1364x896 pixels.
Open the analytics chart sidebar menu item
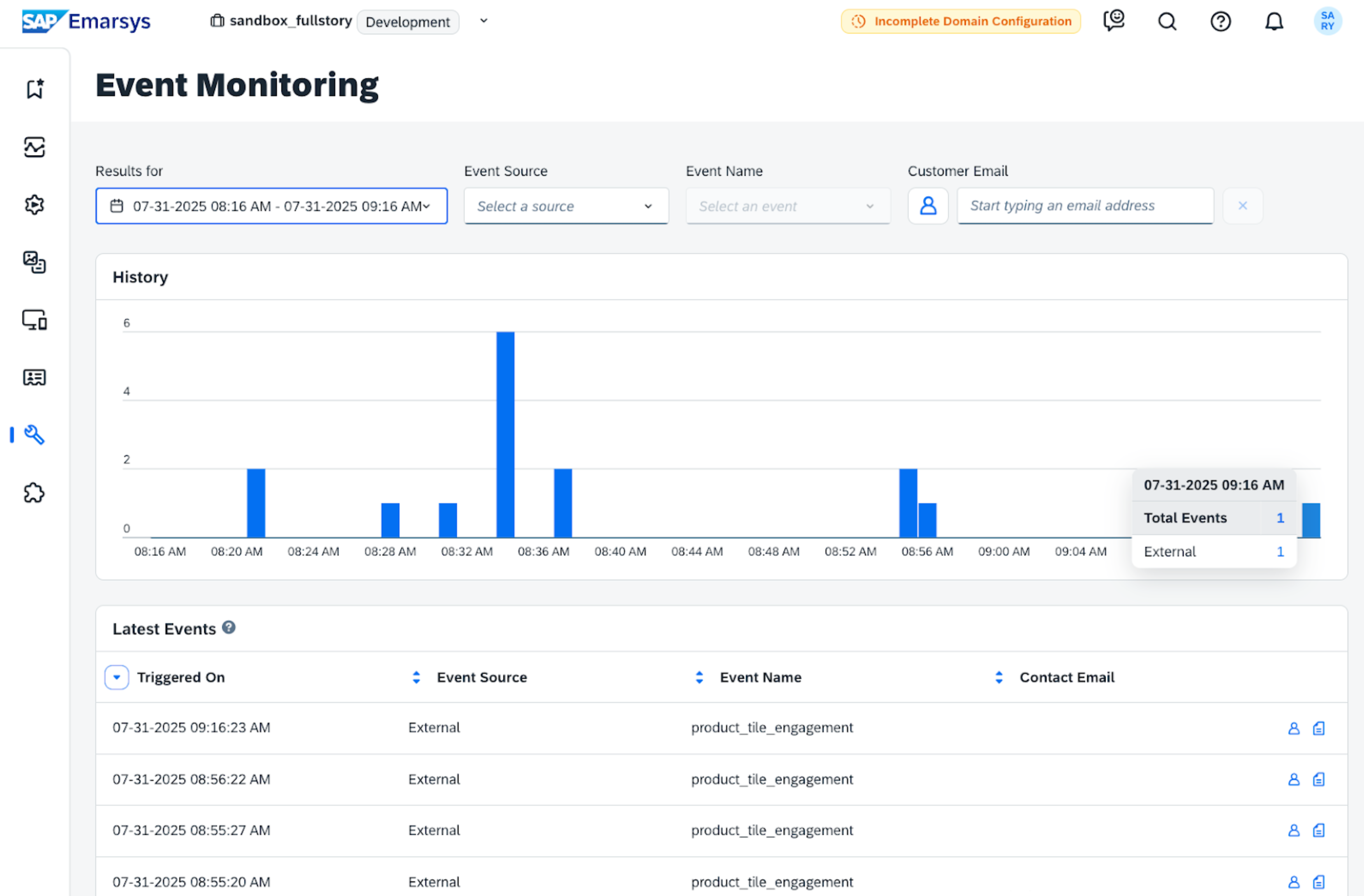[x=35, y=147]
